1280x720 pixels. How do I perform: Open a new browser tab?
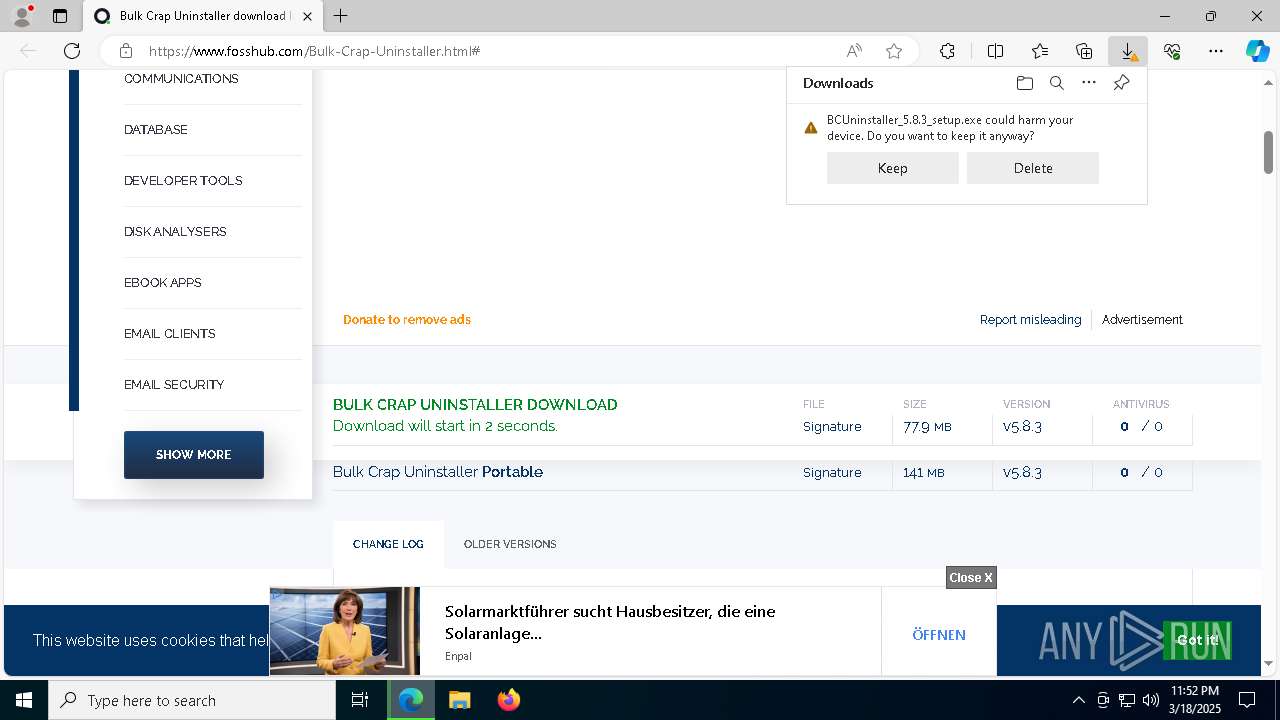pyautogui.click(x=340, y=16)
